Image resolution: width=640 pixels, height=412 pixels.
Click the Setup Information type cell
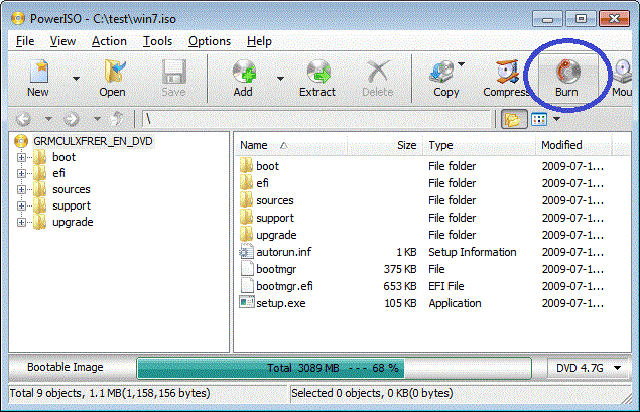point(472,252)
